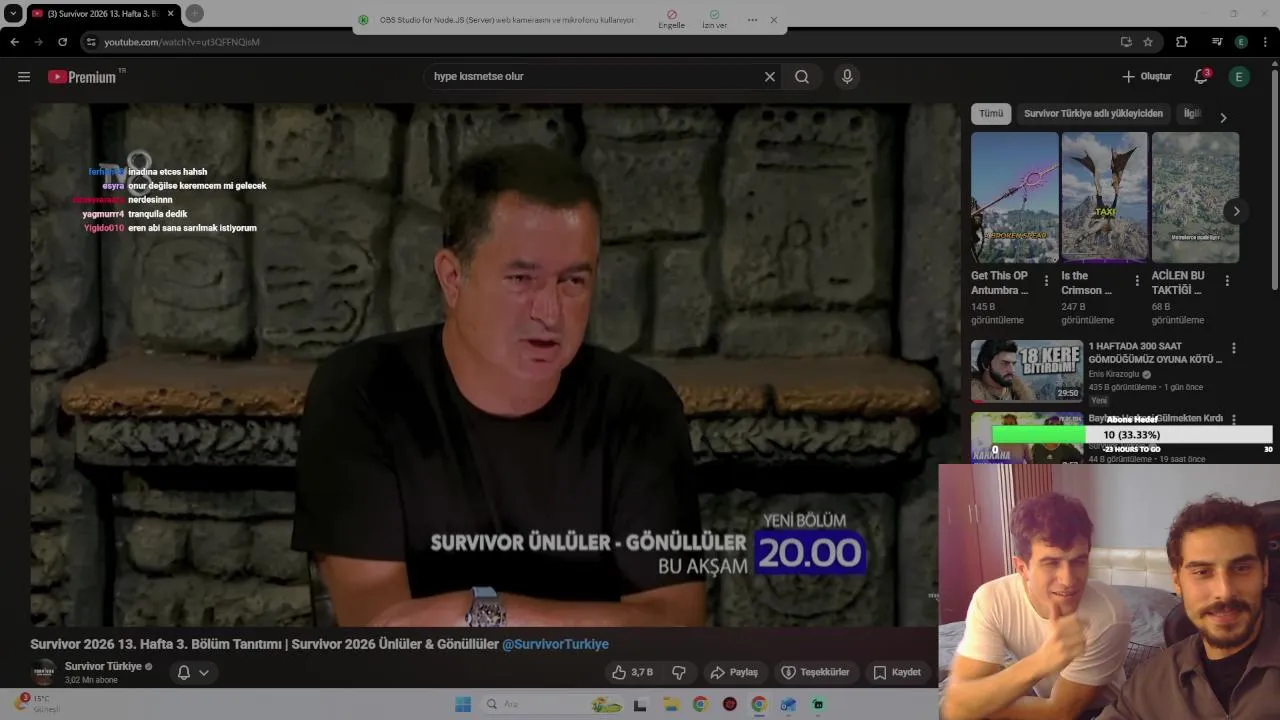Open options for Get This OP short
The height and width of the screenshot is (720, 1280).
pos(1046,281)
